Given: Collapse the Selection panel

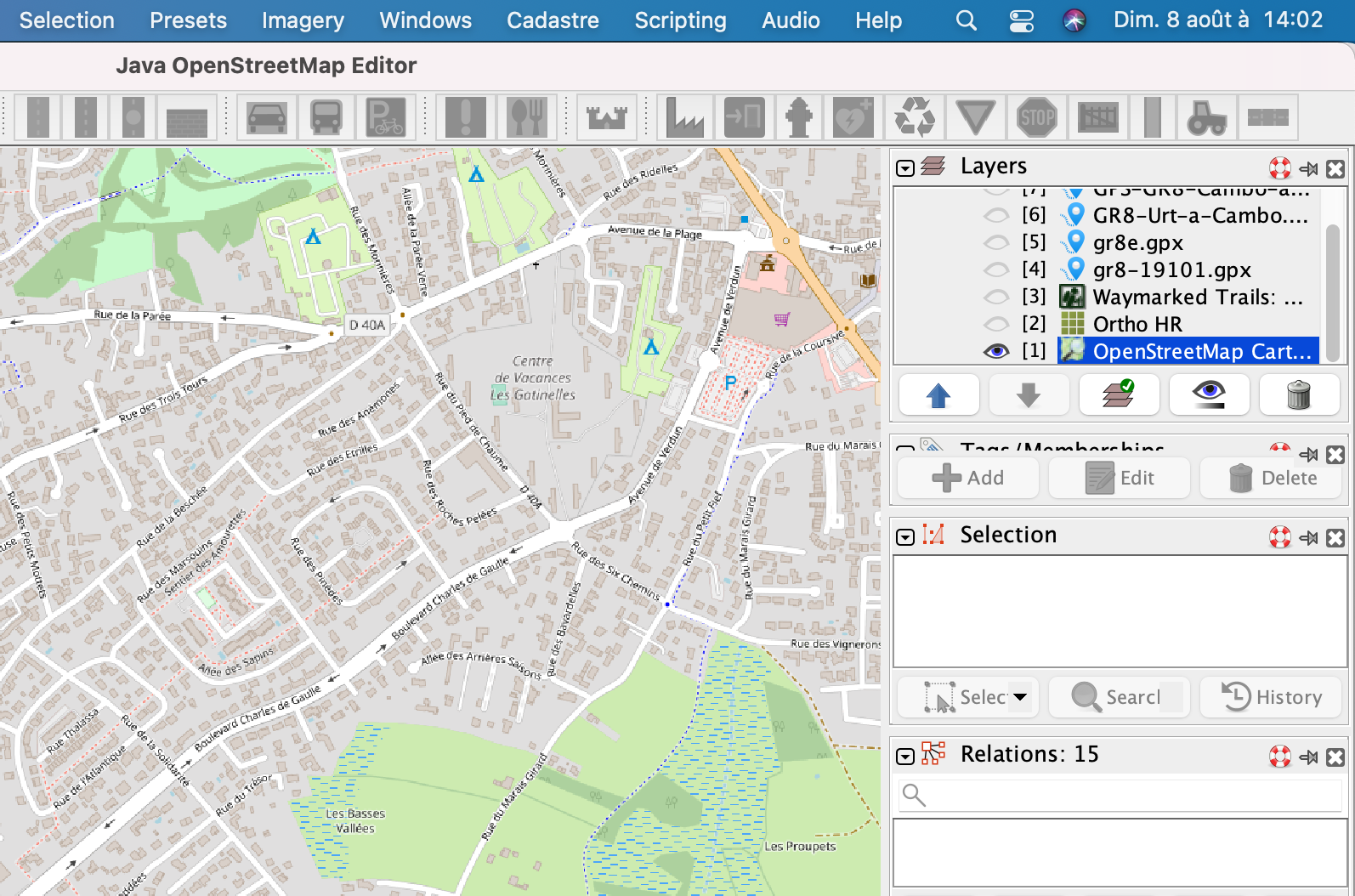Looking at the screenshot, I should [x=905, y=537].
